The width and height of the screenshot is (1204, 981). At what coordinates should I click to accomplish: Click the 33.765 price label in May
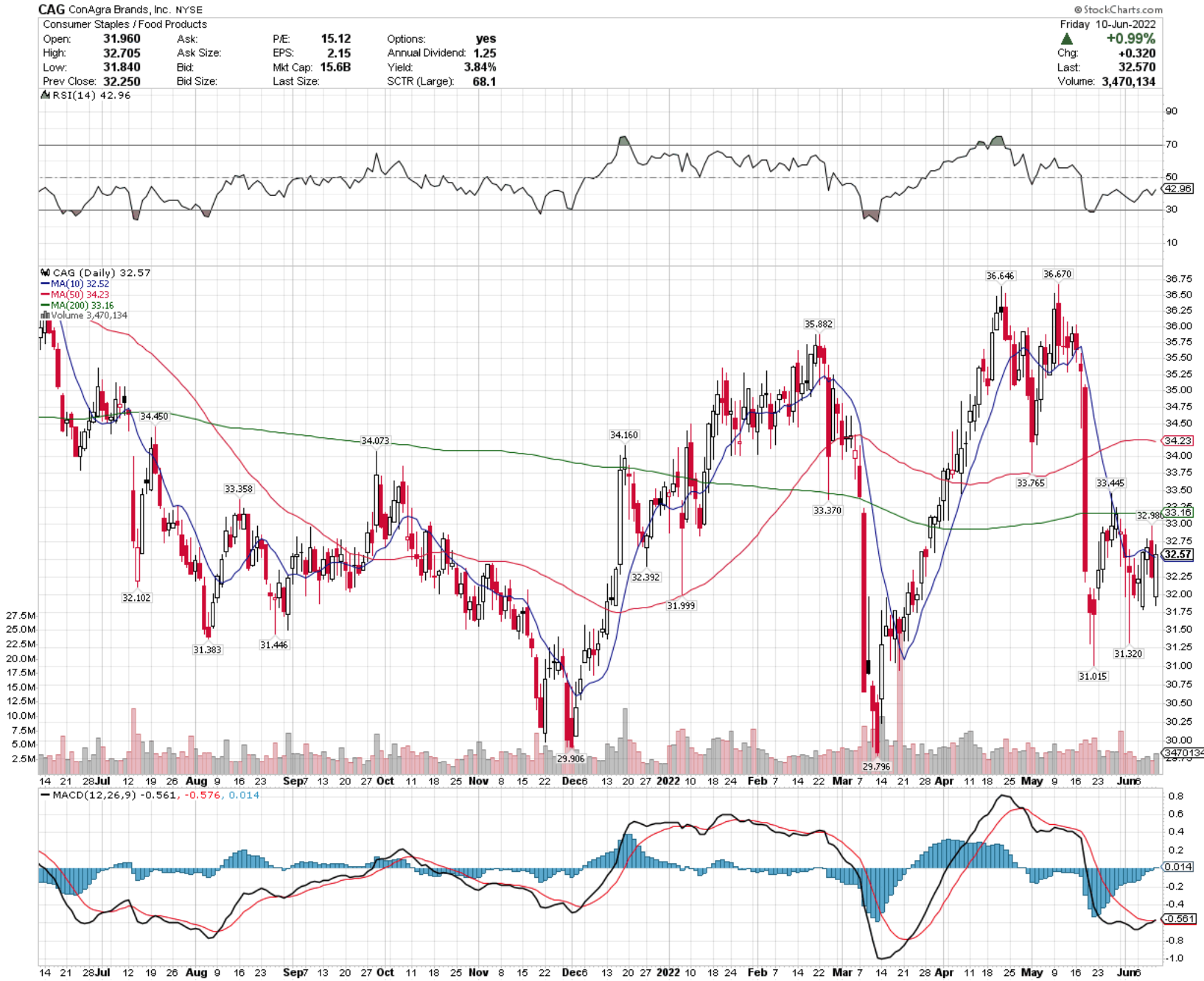(x=1030, y=483)
